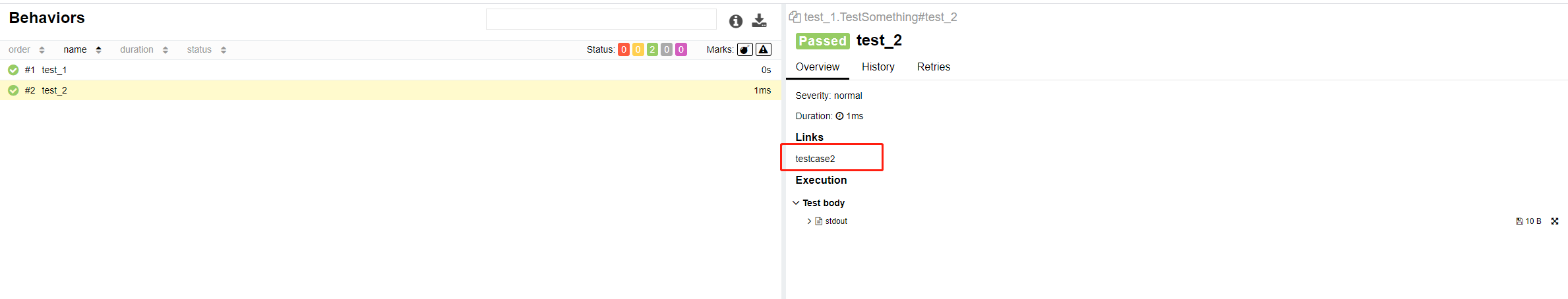The height and width of the screenshot is (299, 1568).
Task: Click passed check icon of test_2 row
Action: pos(13,90)
